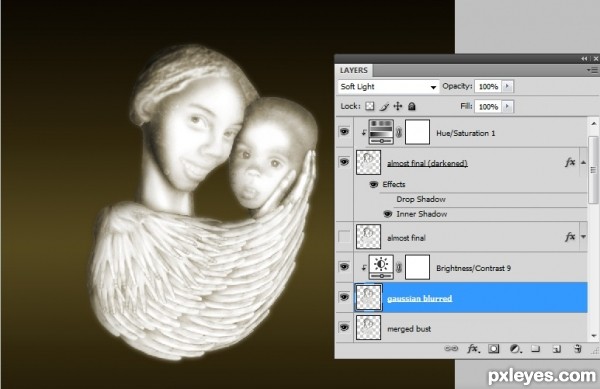Click mask link chain on Hue/Saturation 1
The width and height of the screenshot is (600, 389).
pyautogui.click(x=399, y=132)
